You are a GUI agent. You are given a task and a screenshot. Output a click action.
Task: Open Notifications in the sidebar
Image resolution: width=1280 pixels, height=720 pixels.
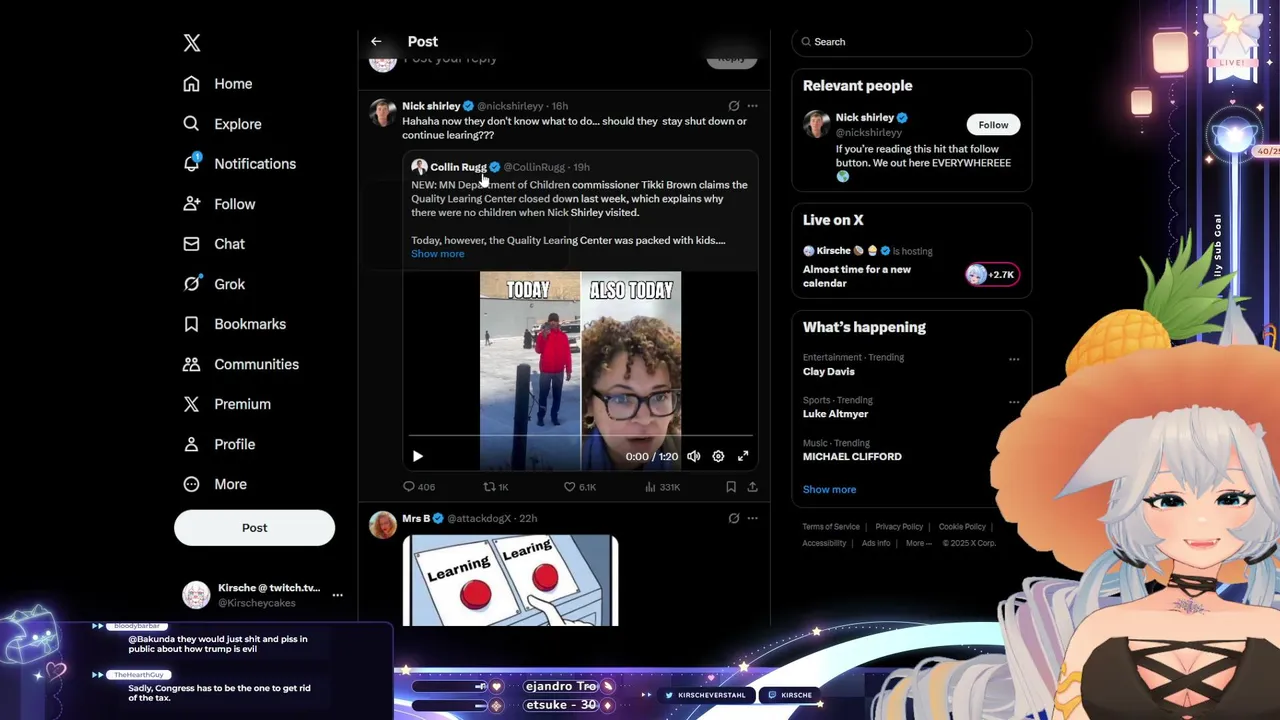point(255,164)
